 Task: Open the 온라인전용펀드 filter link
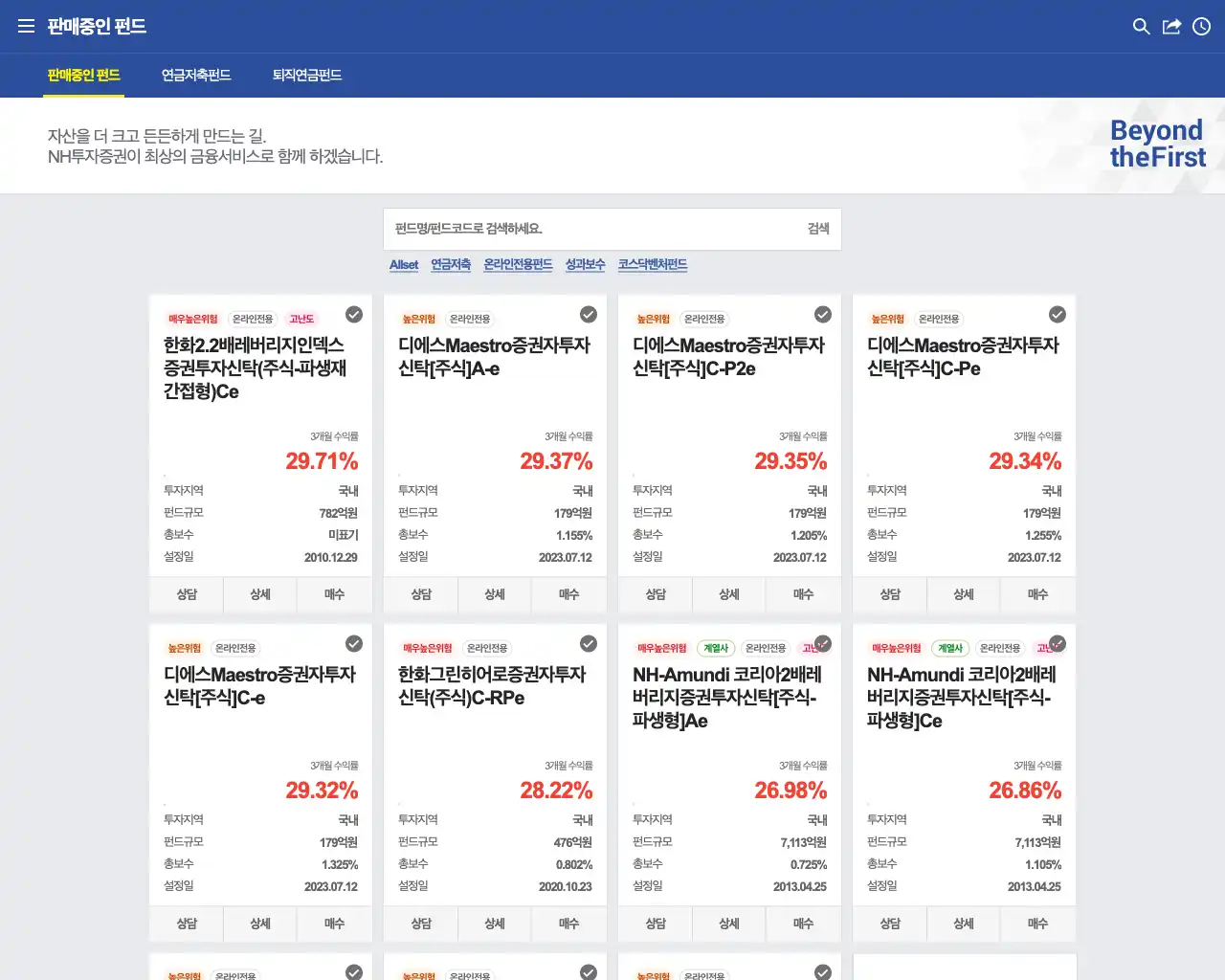[x=518, y=265]
